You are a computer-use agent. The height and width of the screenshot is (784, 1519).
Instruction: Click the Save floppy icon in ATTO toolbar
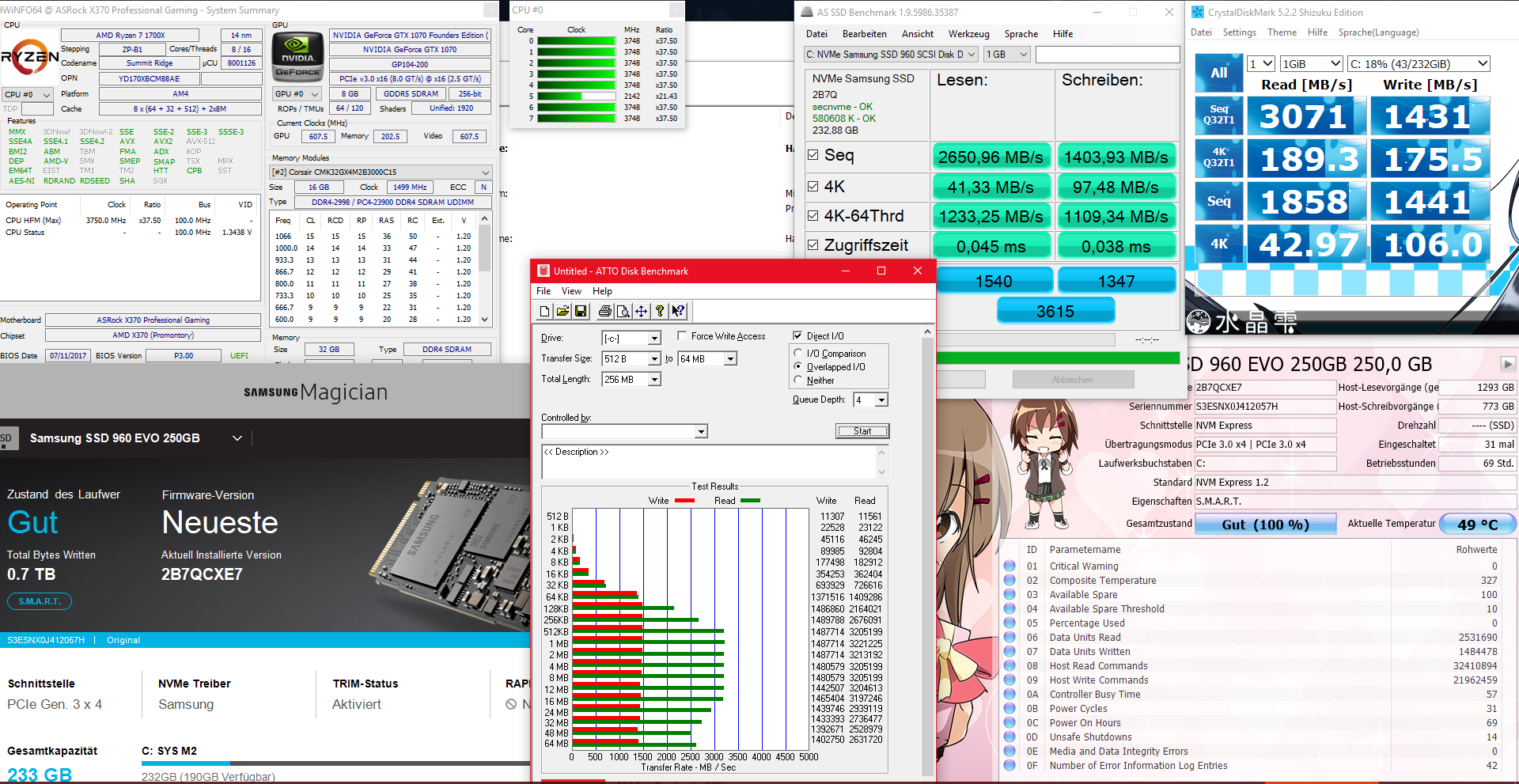(x=581, y=312)
